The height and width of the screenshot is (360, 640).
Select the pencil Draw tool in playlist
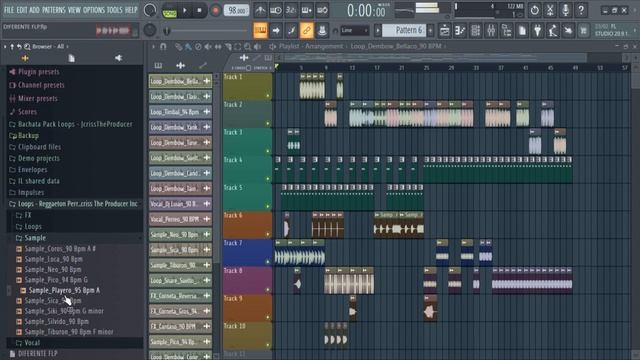tap(178, 47)
